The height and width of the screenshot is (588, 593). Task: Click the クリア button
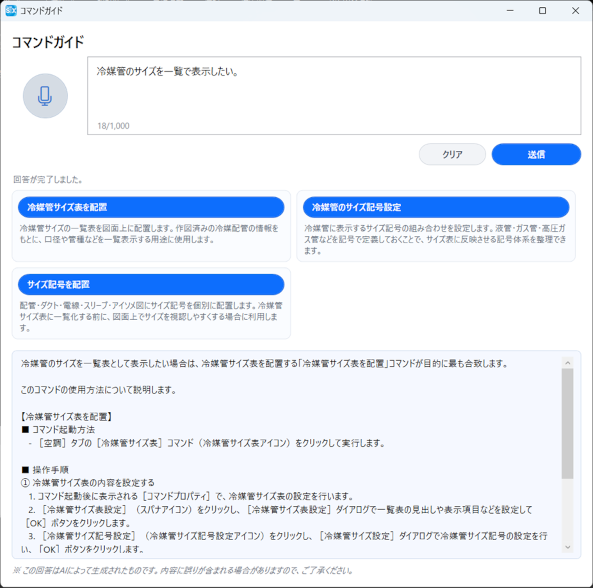click(452, 154)
